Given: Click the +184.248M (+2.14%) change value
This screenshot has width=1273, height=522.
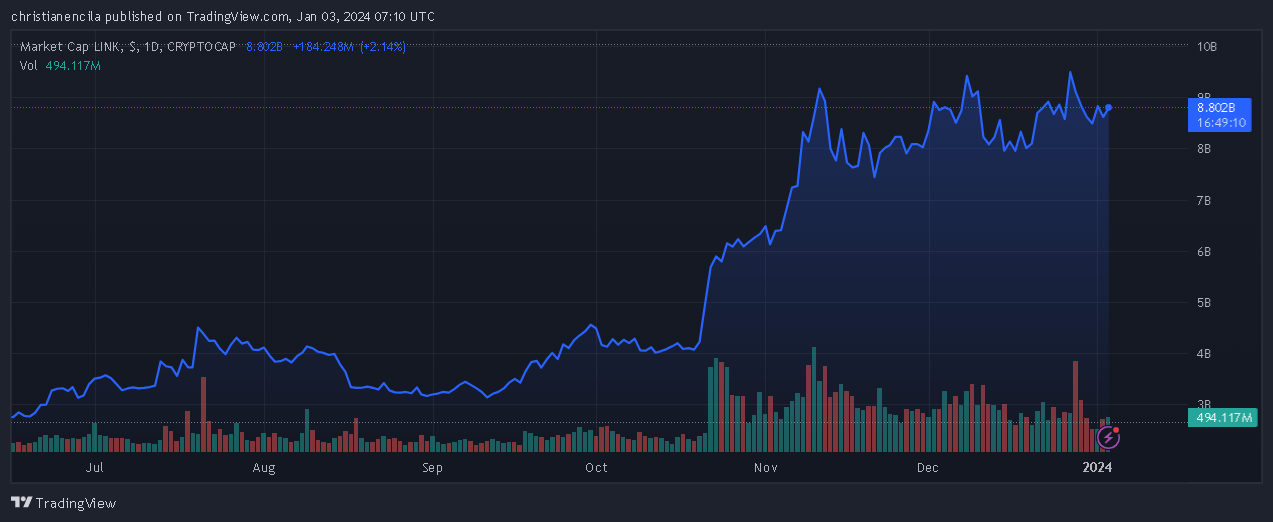Looking at the screenshot, I should click(x=349, y=47).
